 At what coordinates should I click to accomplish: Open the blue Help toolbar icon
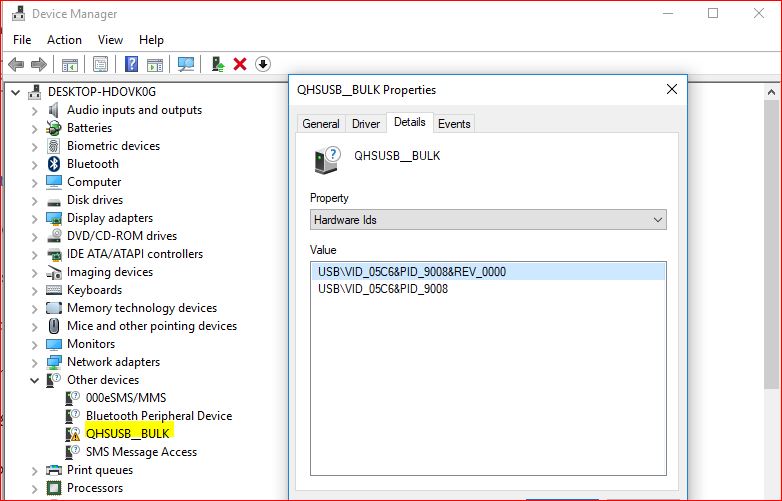pos(131,64)
